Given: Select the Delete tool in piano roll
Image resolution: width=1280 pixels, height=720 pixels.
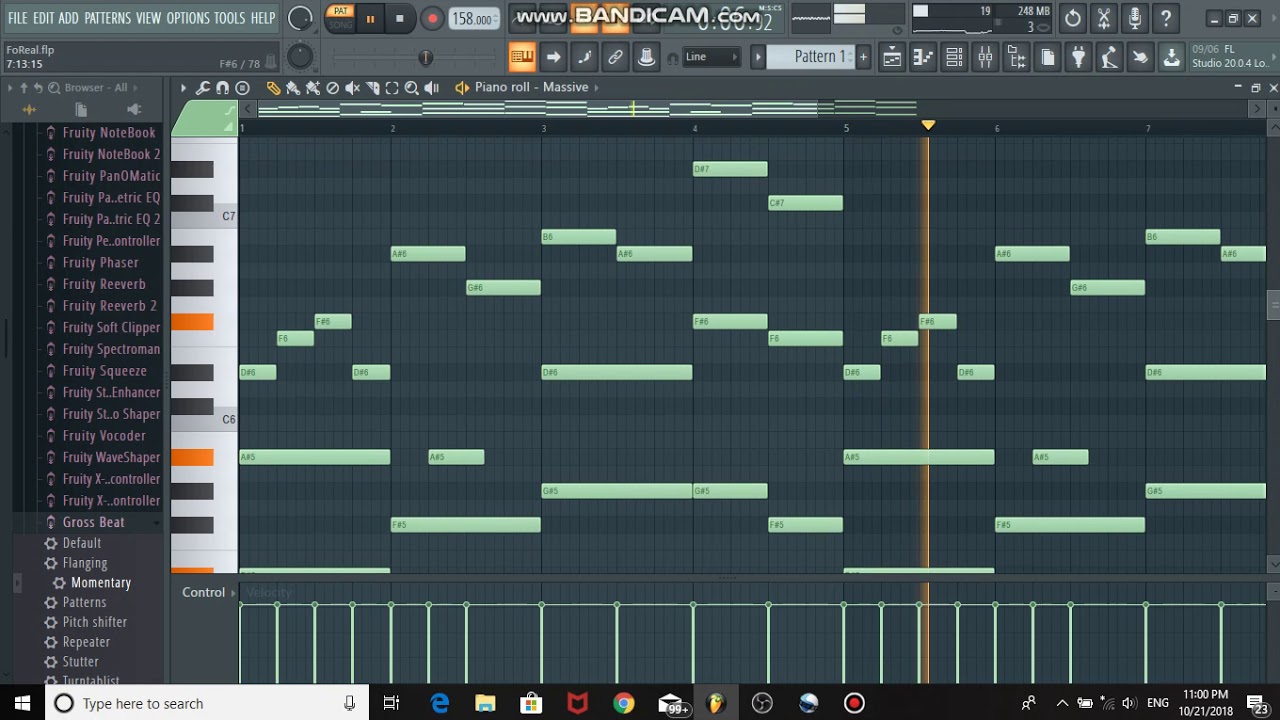Looking at the screenshot, I should [x=333, y=88].
